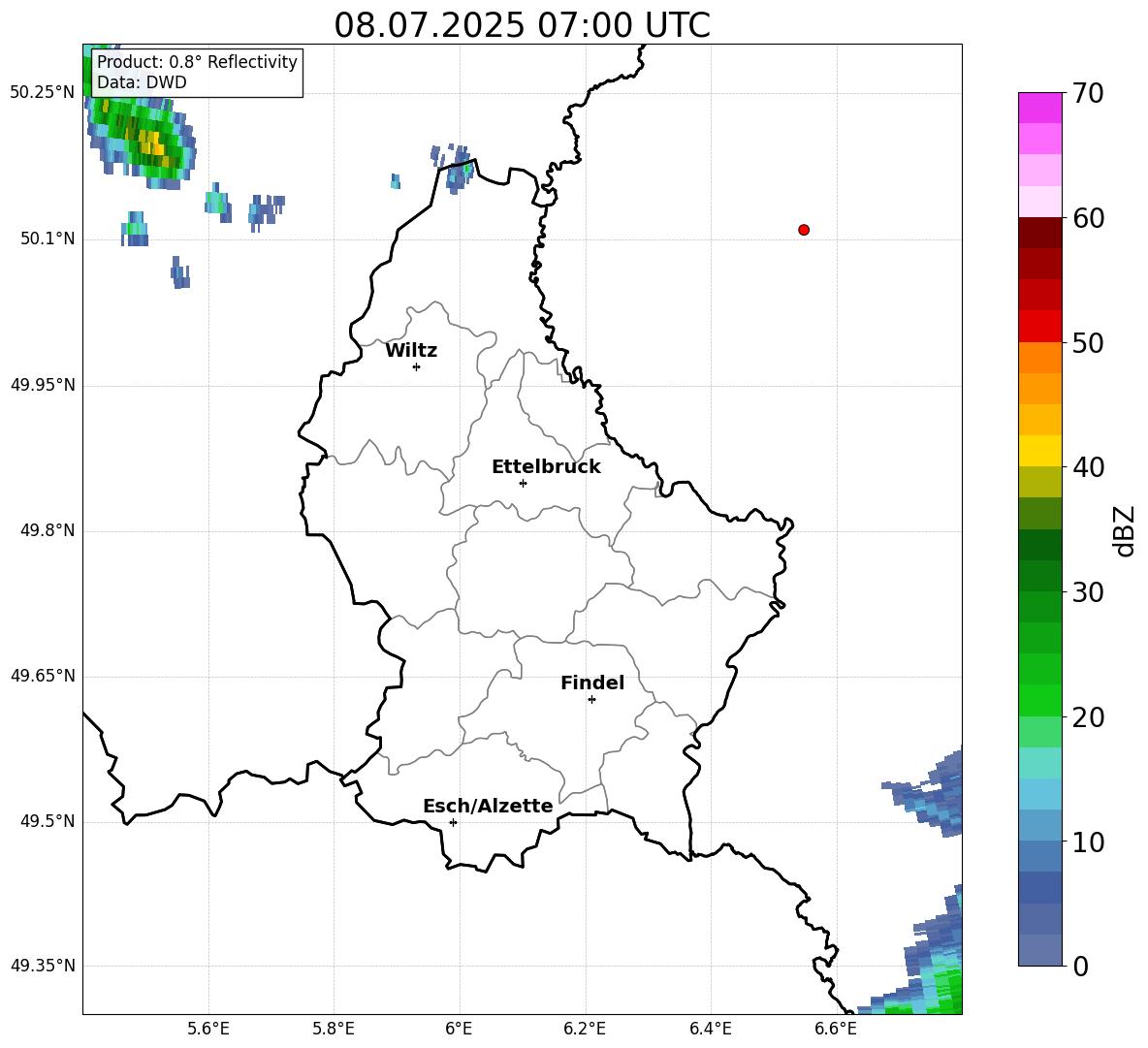Click the bright green colorbar segment above 20
1148x1048 pixels.
(1040, 700)
